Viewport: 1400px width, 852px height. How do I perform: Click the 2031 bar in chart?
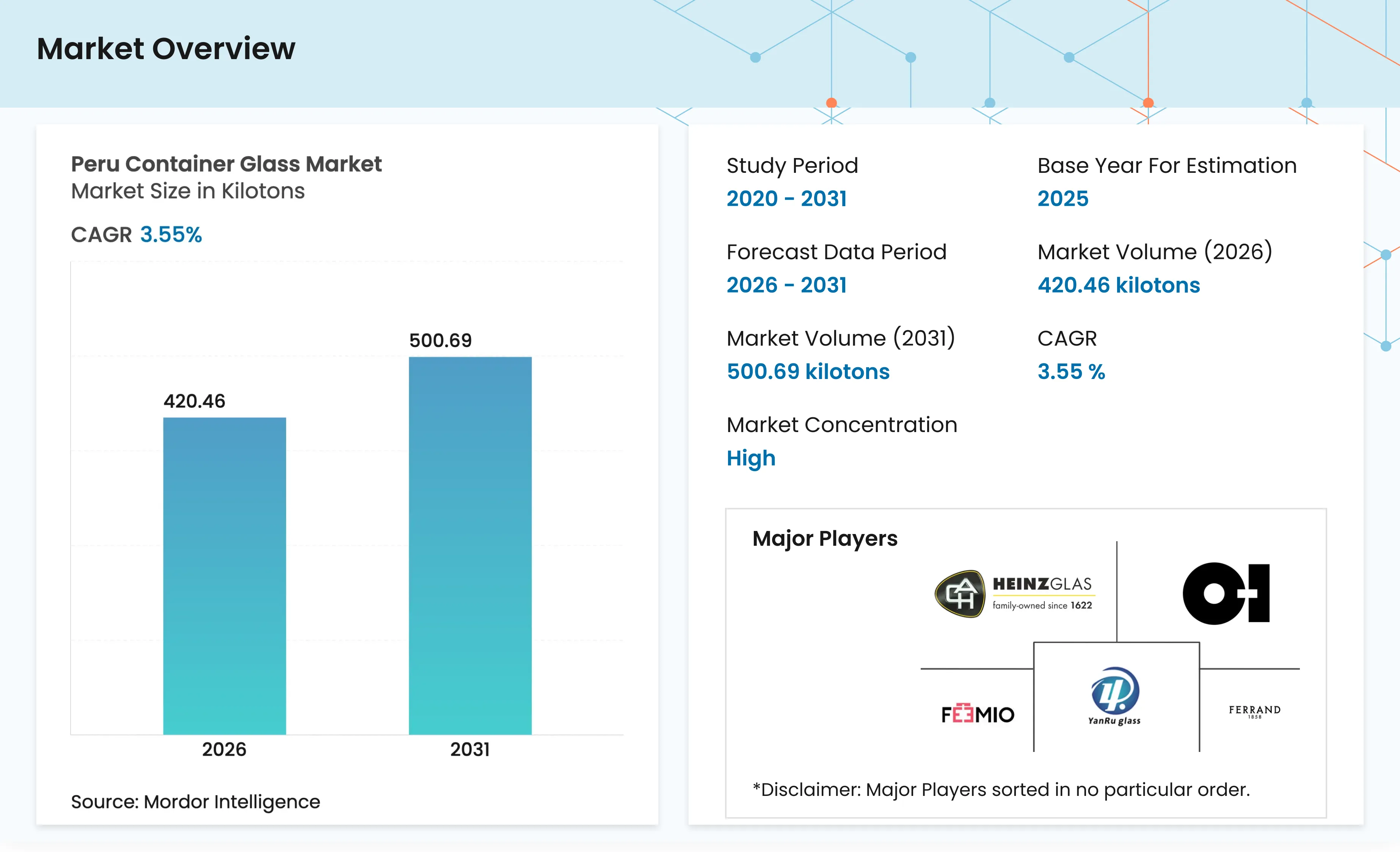470,545
